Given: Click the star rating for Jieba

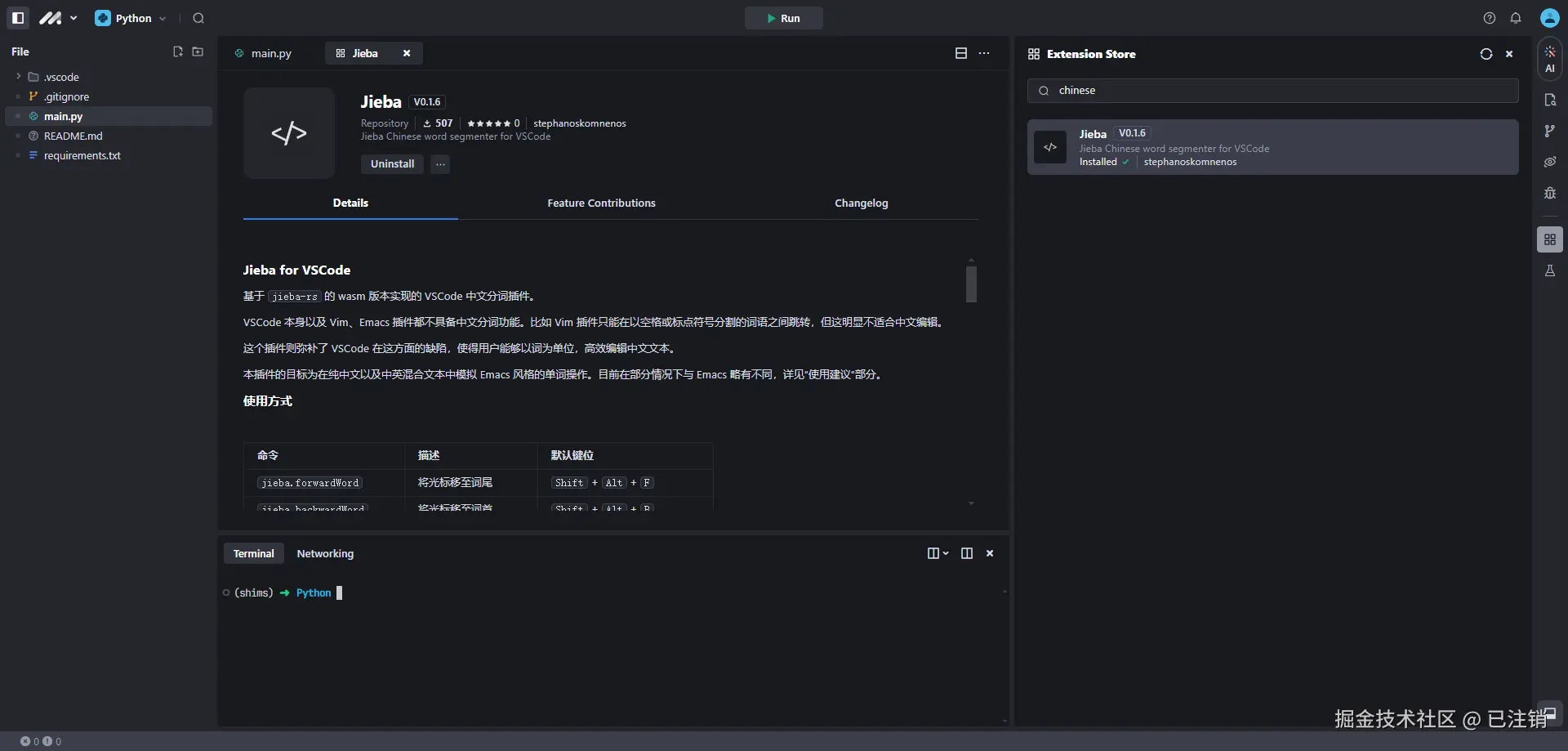Looking at the screenshot, I should pos(493,123).
